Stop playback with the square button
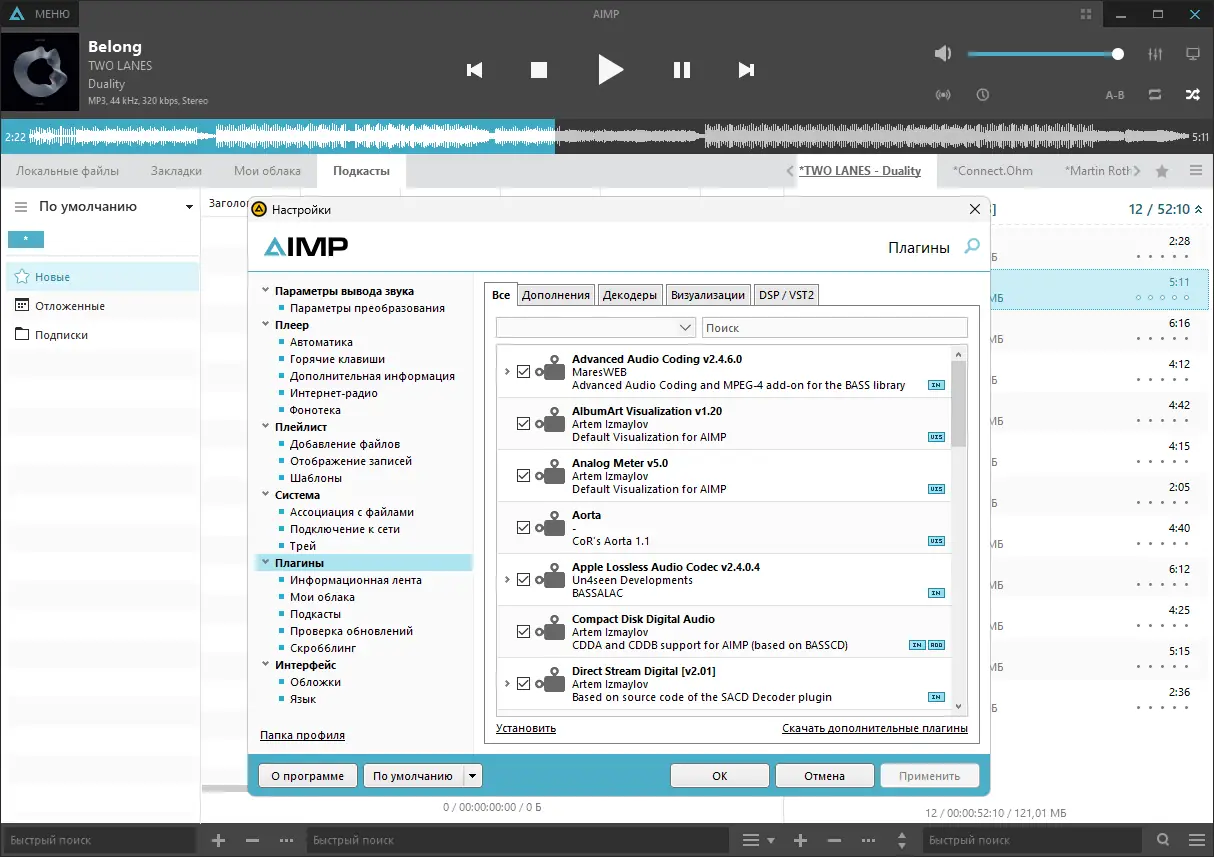 click(x=539, y=70)
